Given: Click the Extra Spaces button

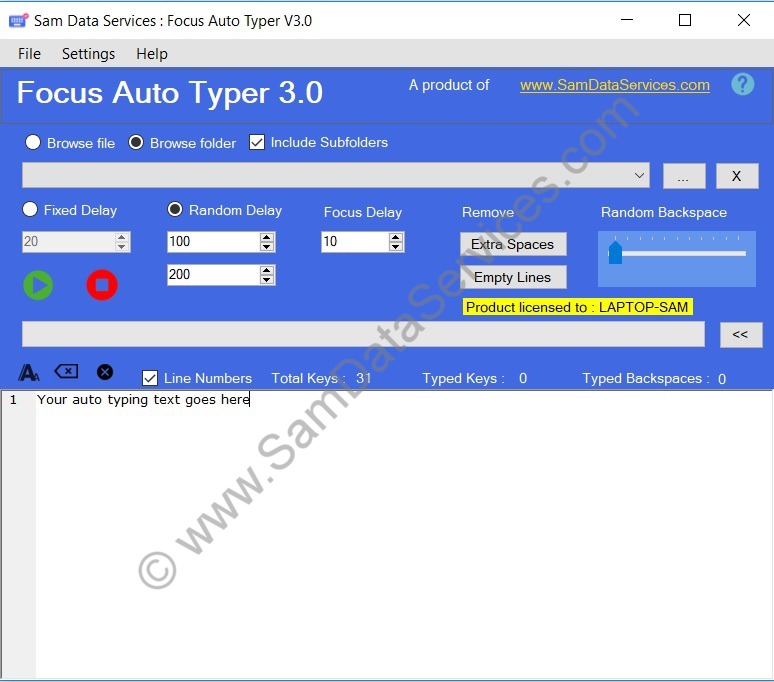Looking at the screenshot, I should click(x=513, y=244).
